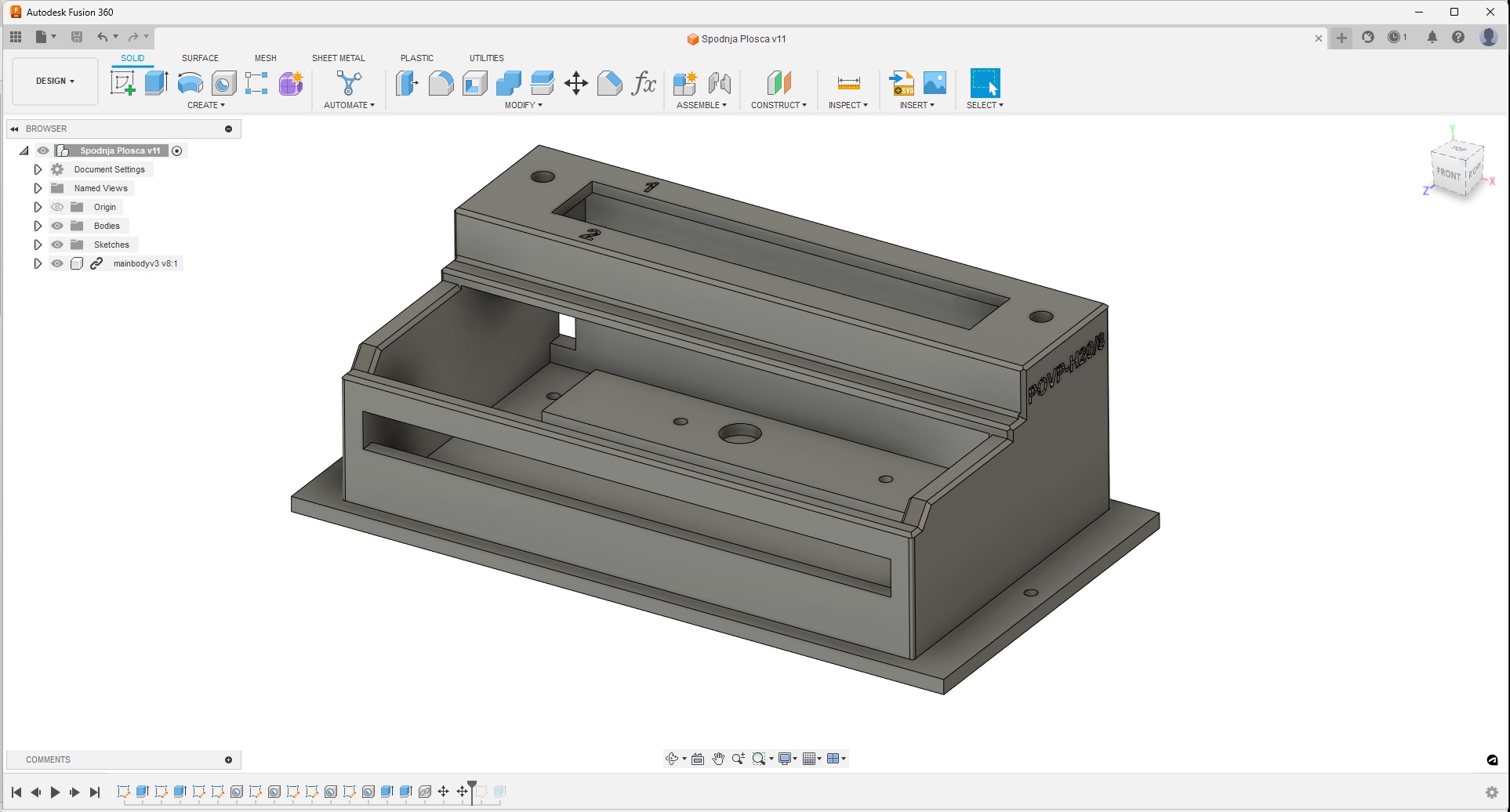Image resolution: width=1510 pixels, height=812 pixels.
Task: Click the FRONT face of ViewCube
Action: [1448, 173]
